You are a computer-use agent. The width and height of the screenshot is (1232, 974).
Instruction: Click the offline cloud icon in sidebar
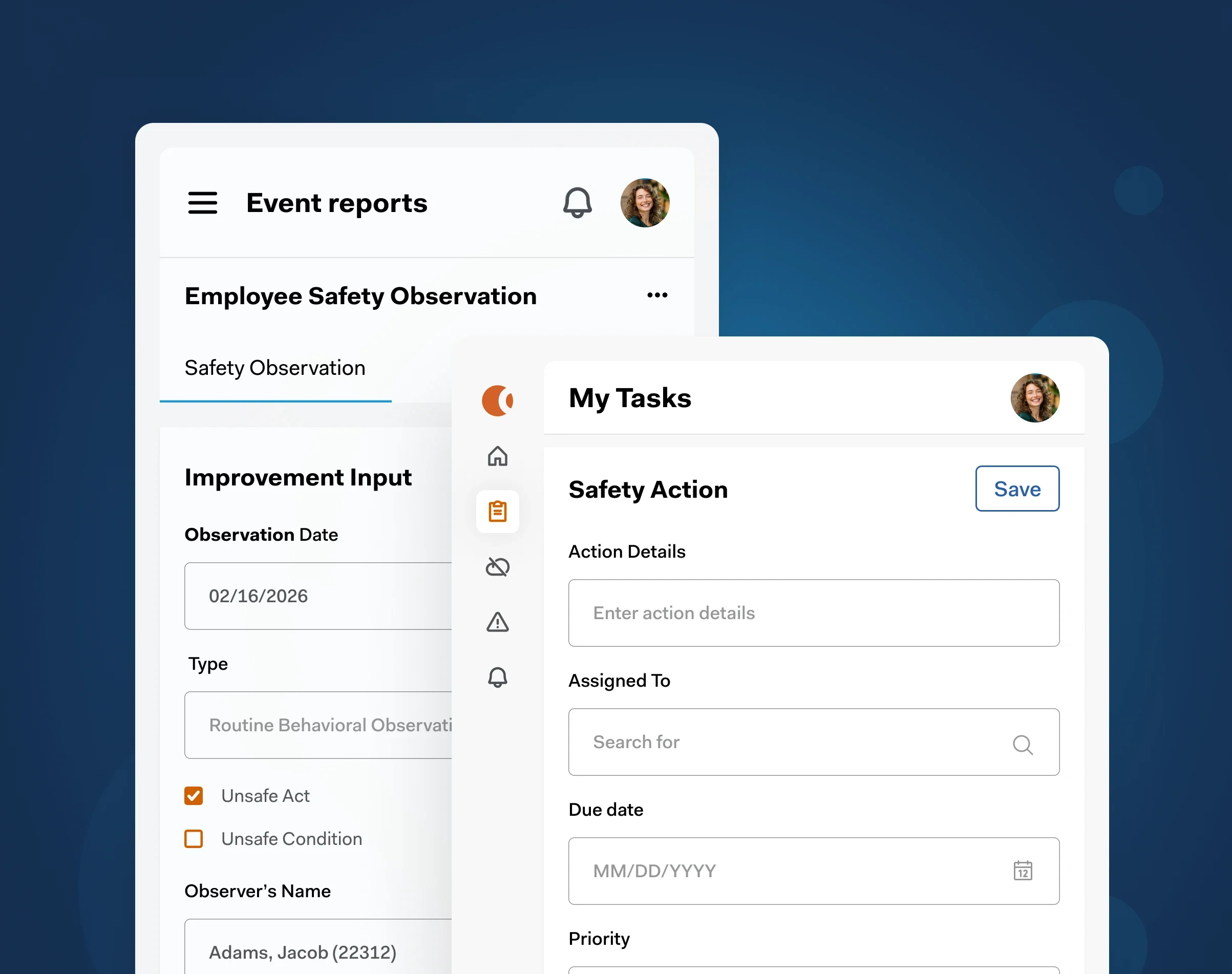pos(497,567)
